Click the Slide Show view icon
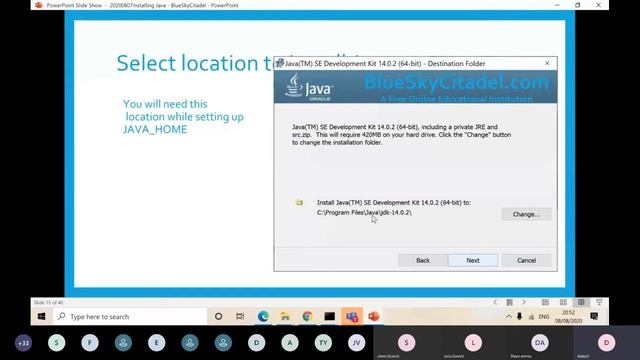This screenshot has width=640, height=360. 599,302
